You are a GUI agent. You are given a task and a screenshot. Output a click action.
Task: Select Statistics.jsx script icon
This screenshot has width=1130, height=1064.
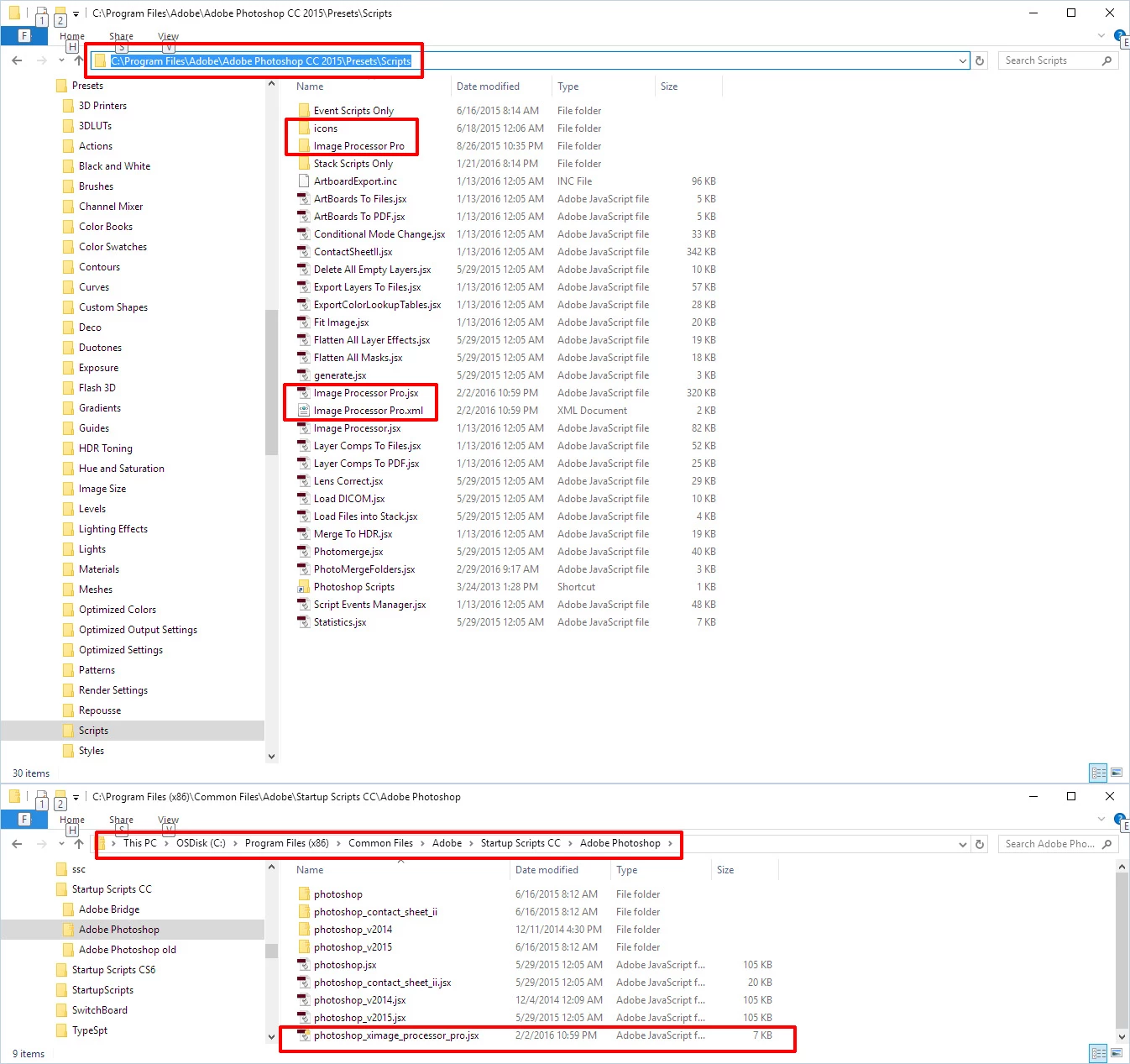304,621
